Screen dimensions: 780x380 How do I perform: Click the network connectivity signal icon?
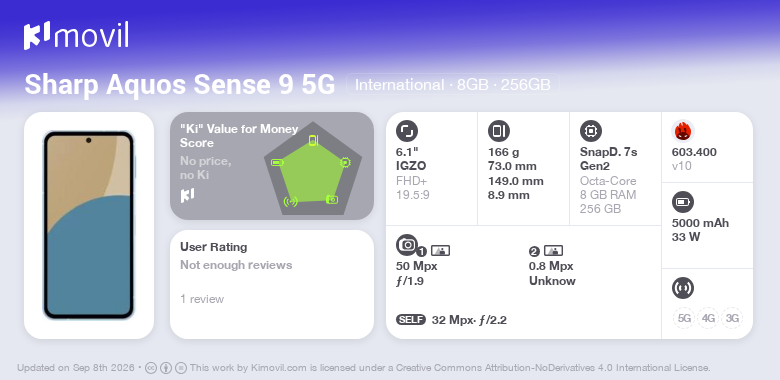click(682, 288)
